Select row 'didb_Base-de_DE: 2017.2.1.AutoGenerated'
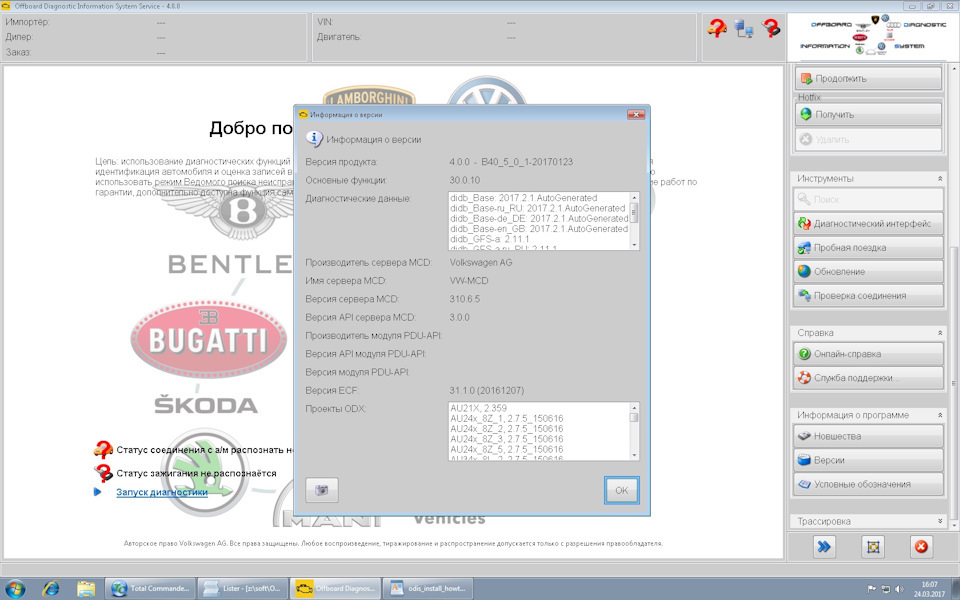Image resolution: width=960 pixels, height=600 pixels. coord(539,219)
